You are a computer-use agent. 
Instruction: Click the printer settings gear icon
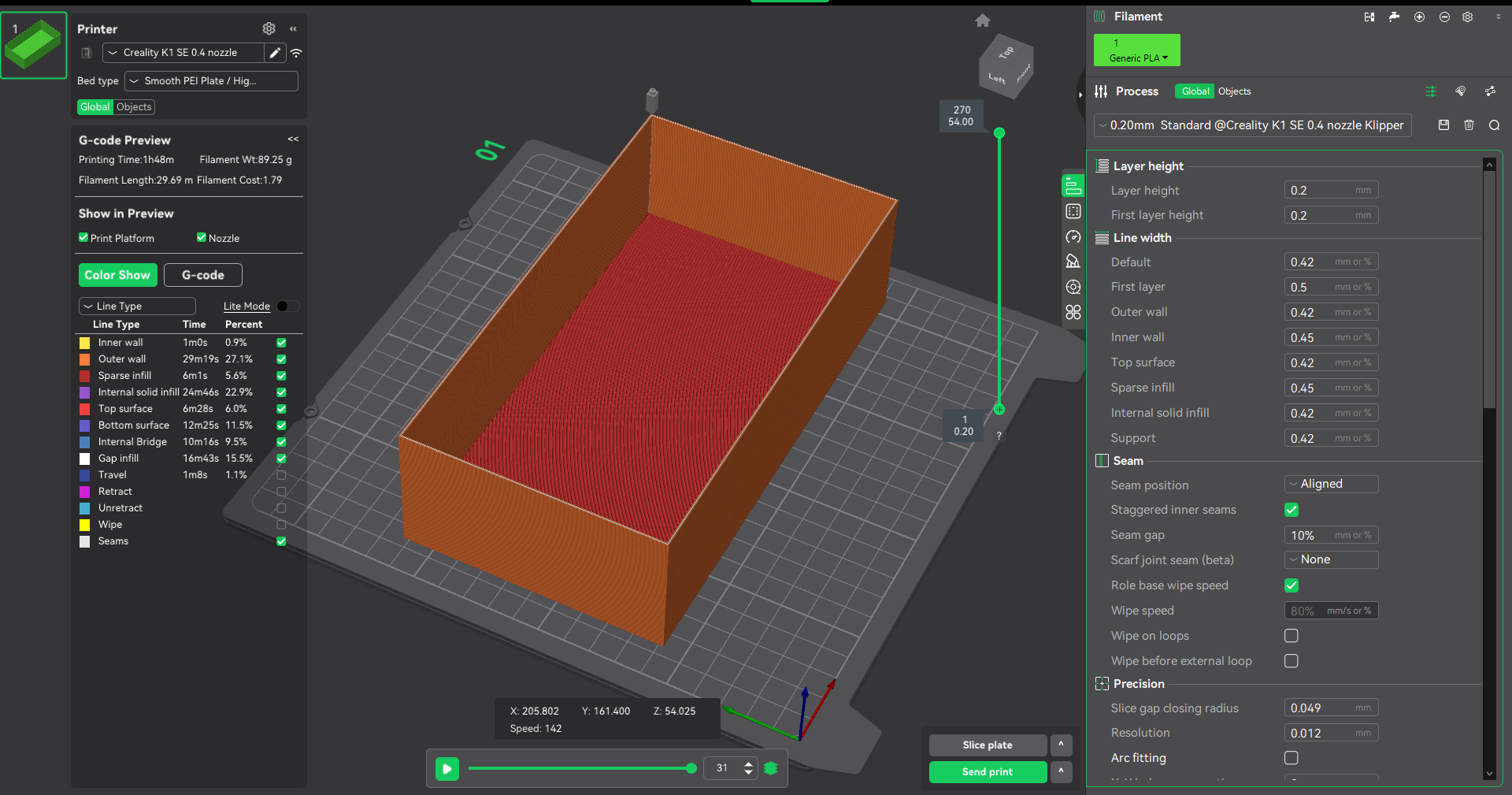click(x=269, y=28)
